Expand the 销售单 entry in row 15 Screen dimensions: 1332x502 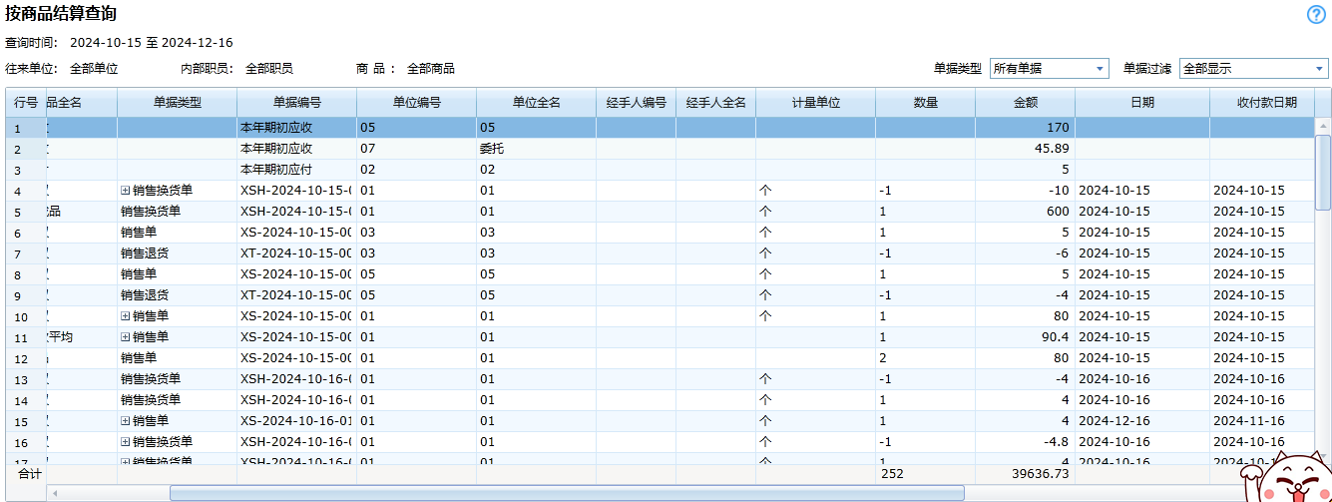point(126,421)
